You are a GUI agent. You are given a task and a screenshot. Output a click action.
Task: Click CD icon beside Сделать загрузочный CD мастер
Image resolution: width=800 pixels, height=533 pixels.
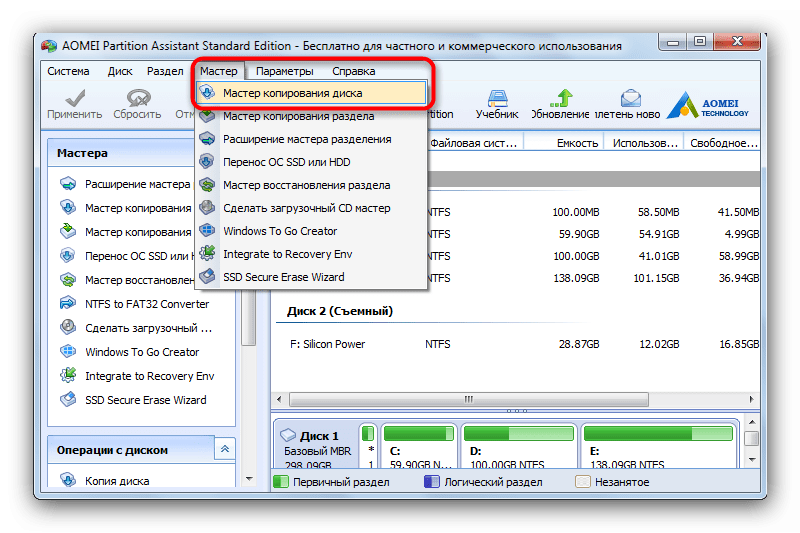coord(207,208)
